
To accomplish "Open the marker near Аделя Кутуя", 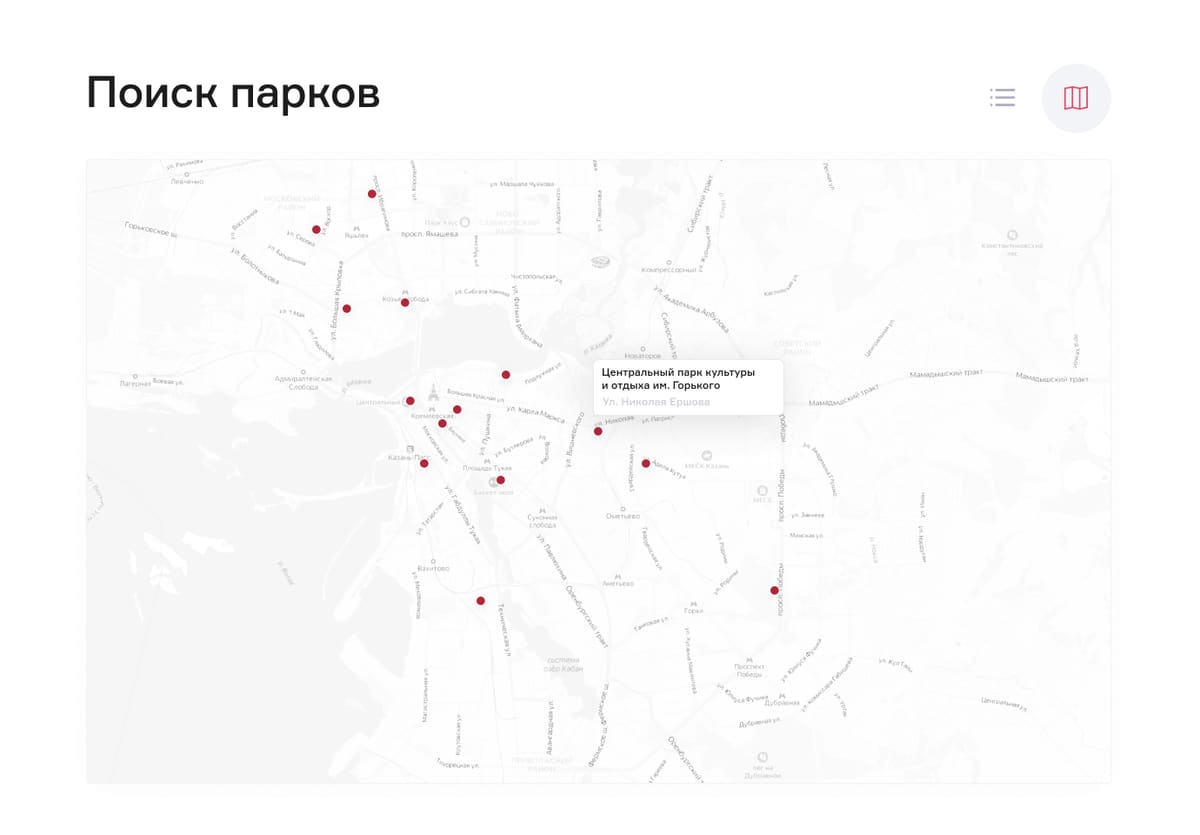I will tap(646, 463).
